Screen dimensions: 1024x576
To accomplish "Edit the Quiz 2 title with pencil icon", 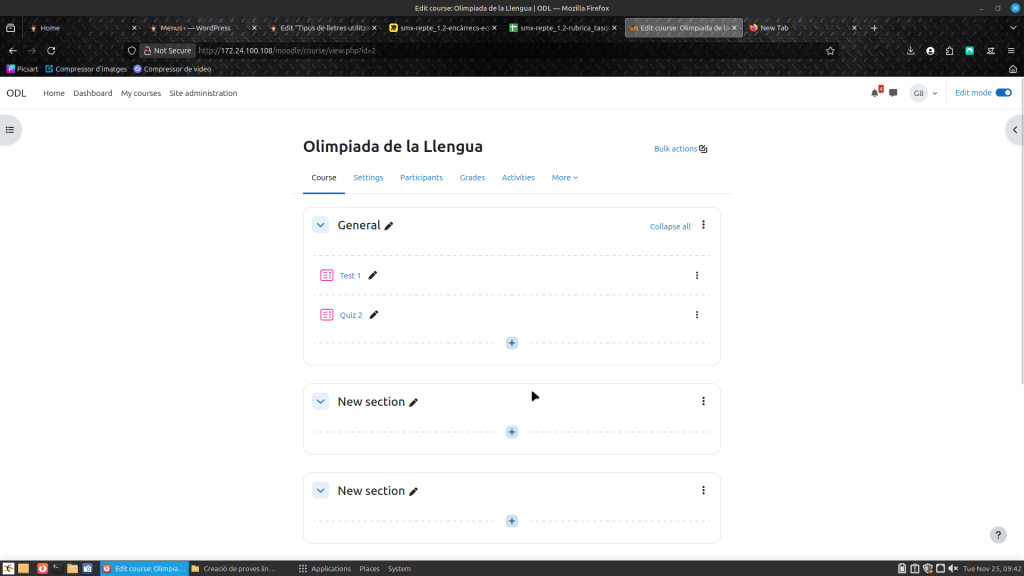I will [x=374, y=315].
